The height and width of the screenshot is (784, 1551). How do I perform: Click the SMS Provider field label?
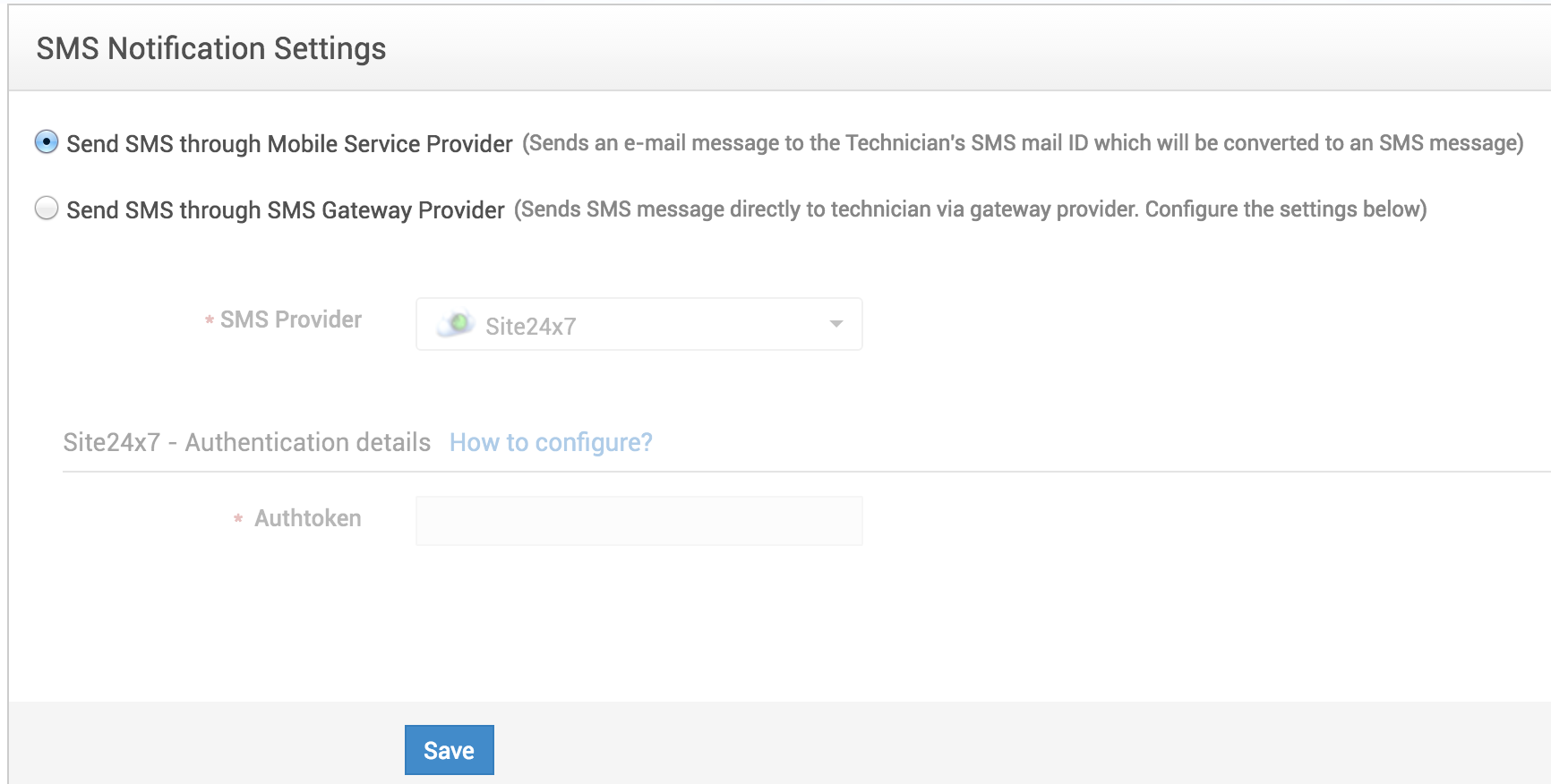tap(291, 320)
